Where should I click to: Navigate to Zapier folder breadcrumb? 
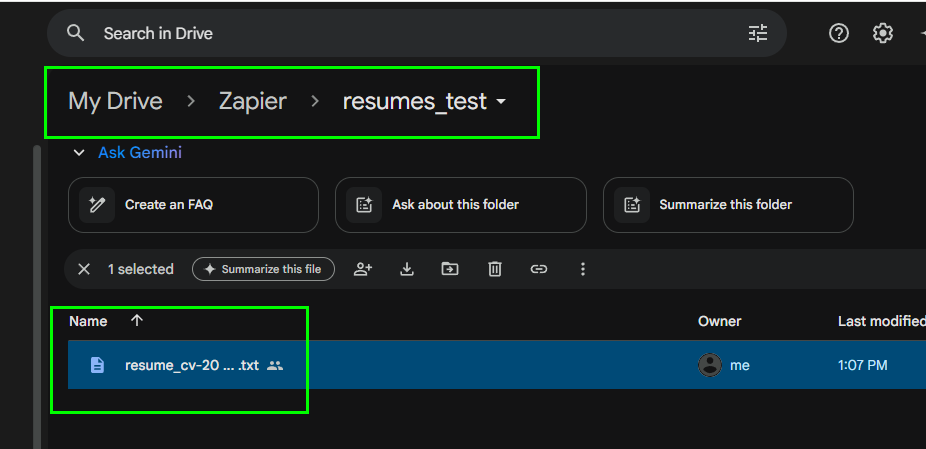point(253,102)
